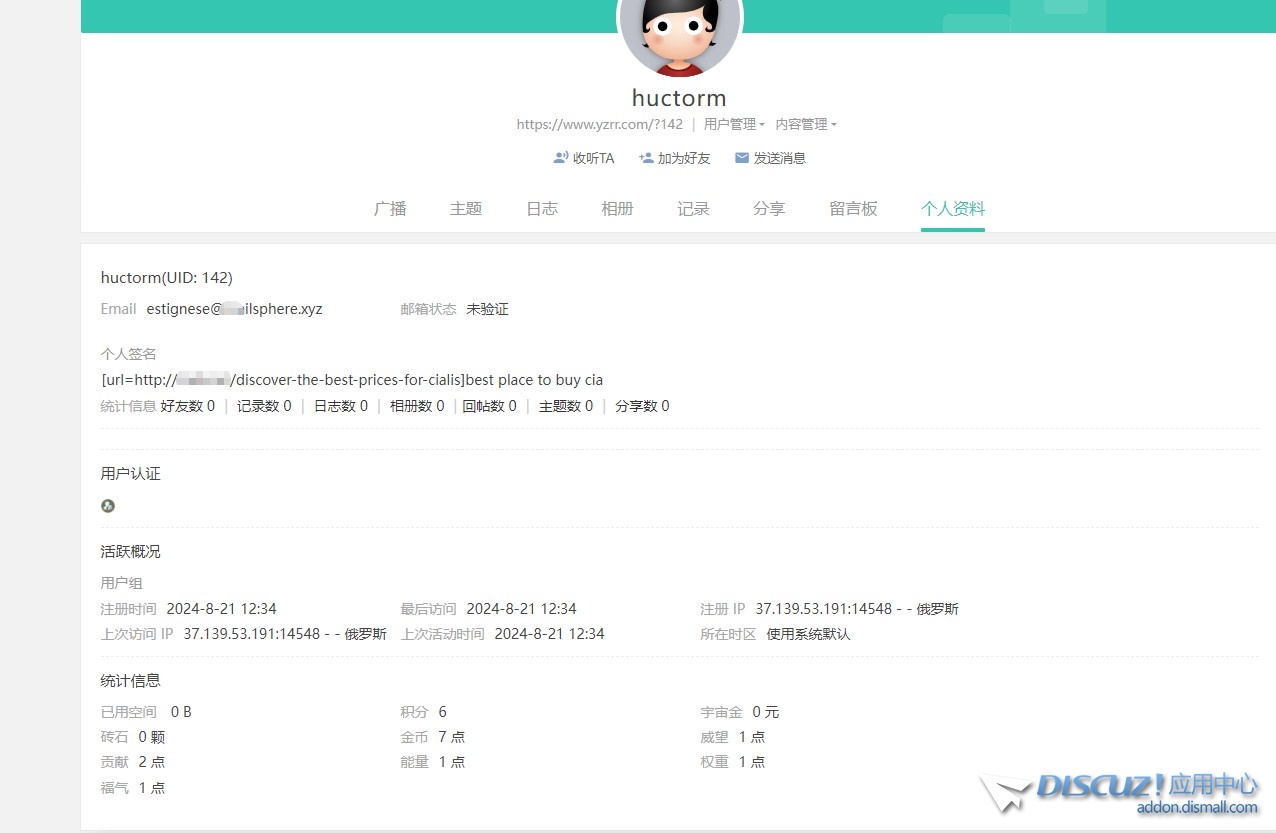Switch to the 相册 tab
The image size is (1276, 833).
617,208
